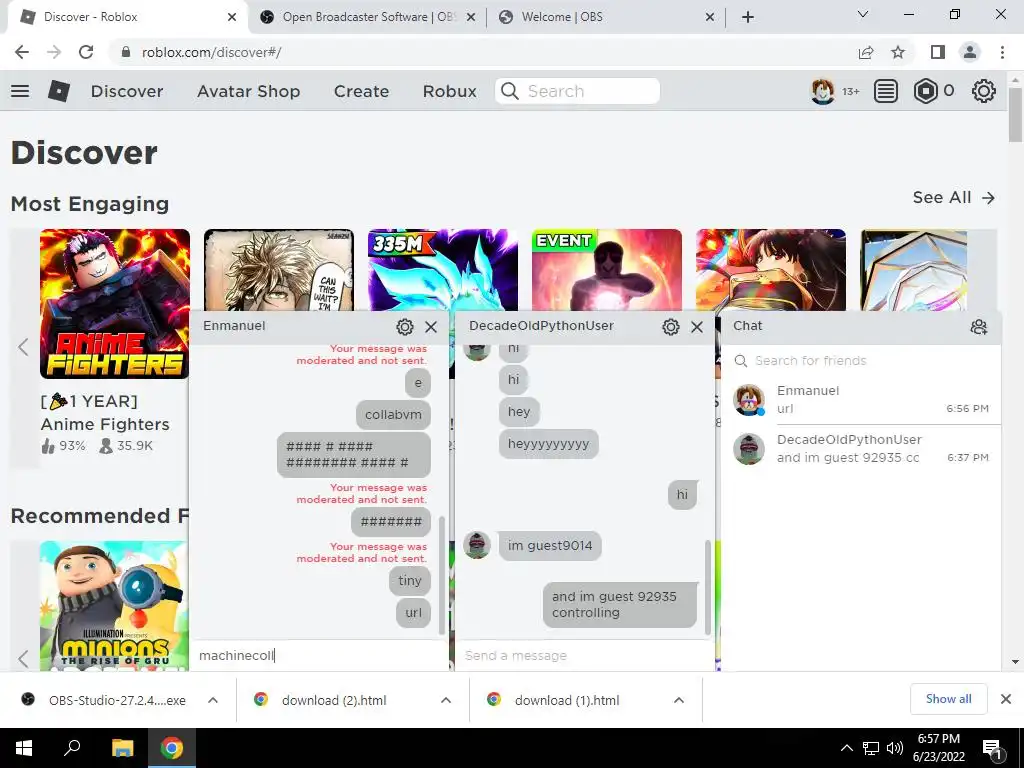Open the user avatar profile icon
Viewport: 1024px width, 768px height.
click(x=822, y=91)
